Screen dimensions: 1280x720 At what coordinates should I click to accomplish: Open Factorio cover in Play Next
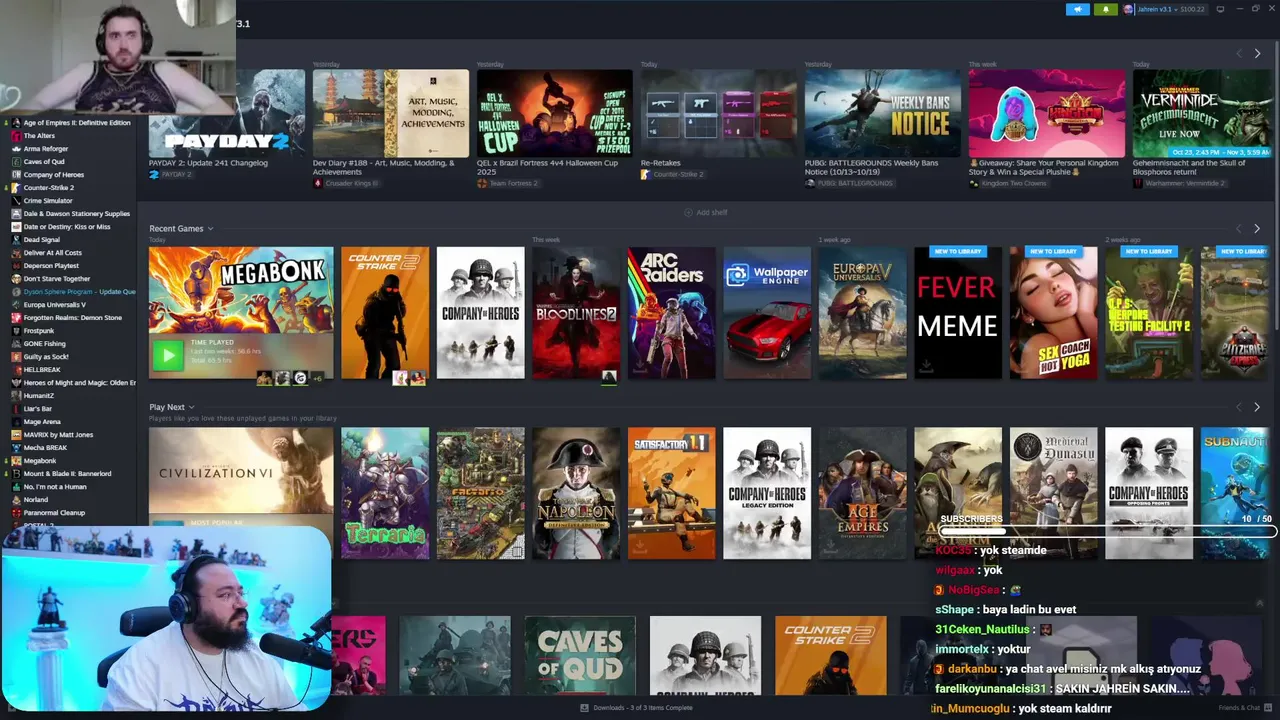pyautogui.click(x=480, y=493)
